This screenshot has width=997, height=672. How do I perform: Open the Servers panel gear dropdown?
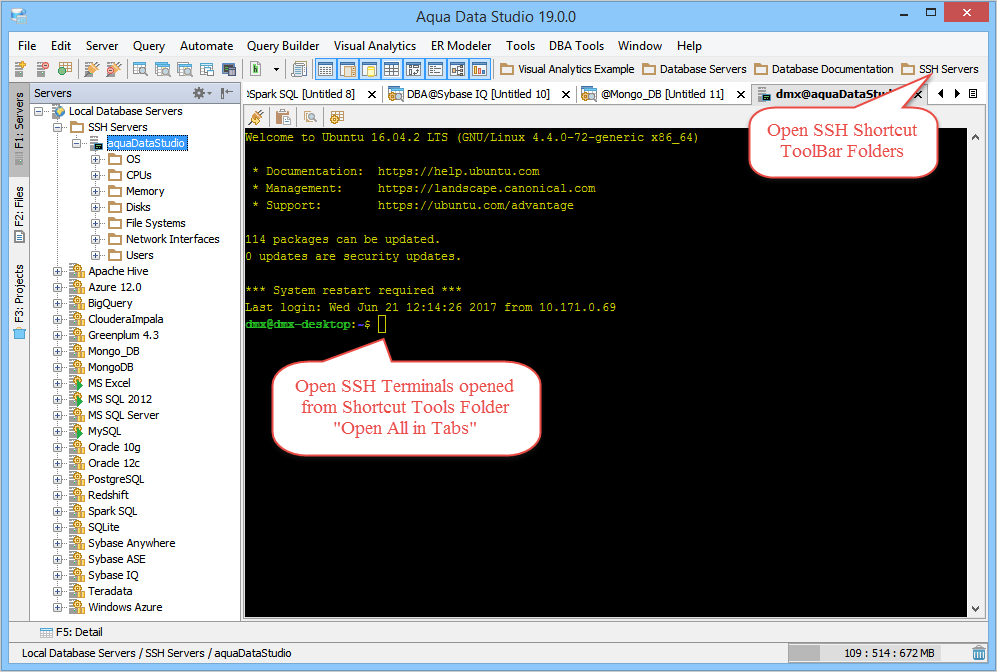[202, 93]
